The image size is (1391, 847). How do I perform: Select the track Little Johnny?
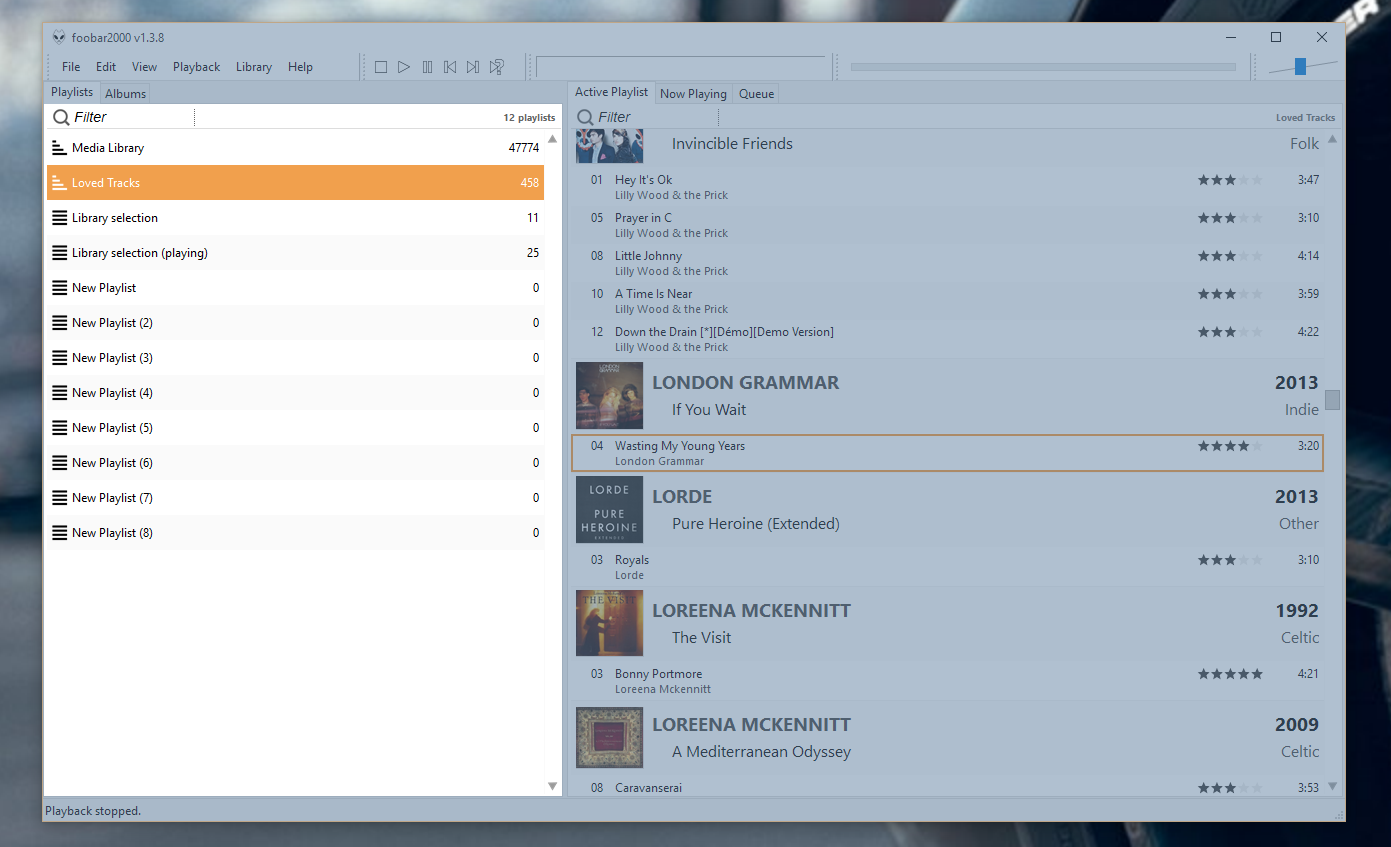[947, 263]
